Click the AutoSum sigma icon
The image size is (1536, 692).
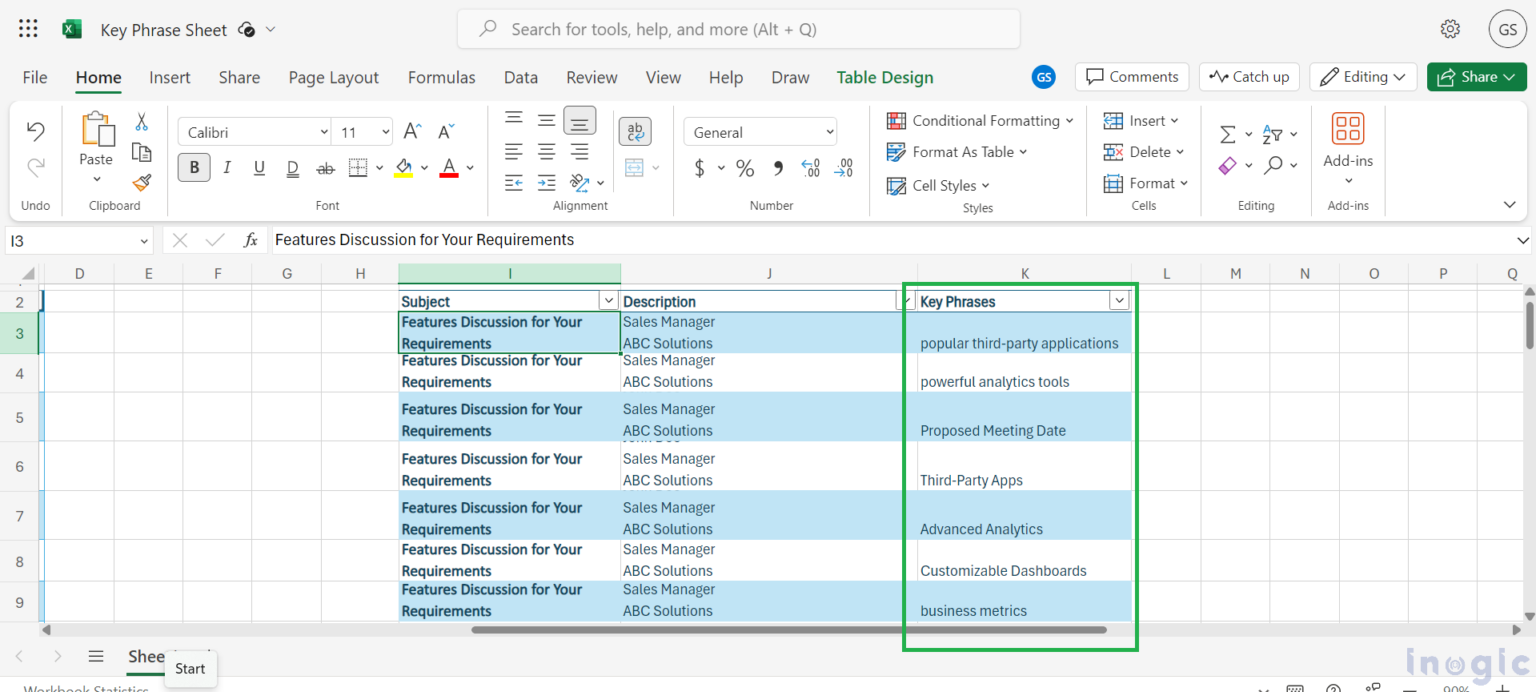coord(1227,133)
